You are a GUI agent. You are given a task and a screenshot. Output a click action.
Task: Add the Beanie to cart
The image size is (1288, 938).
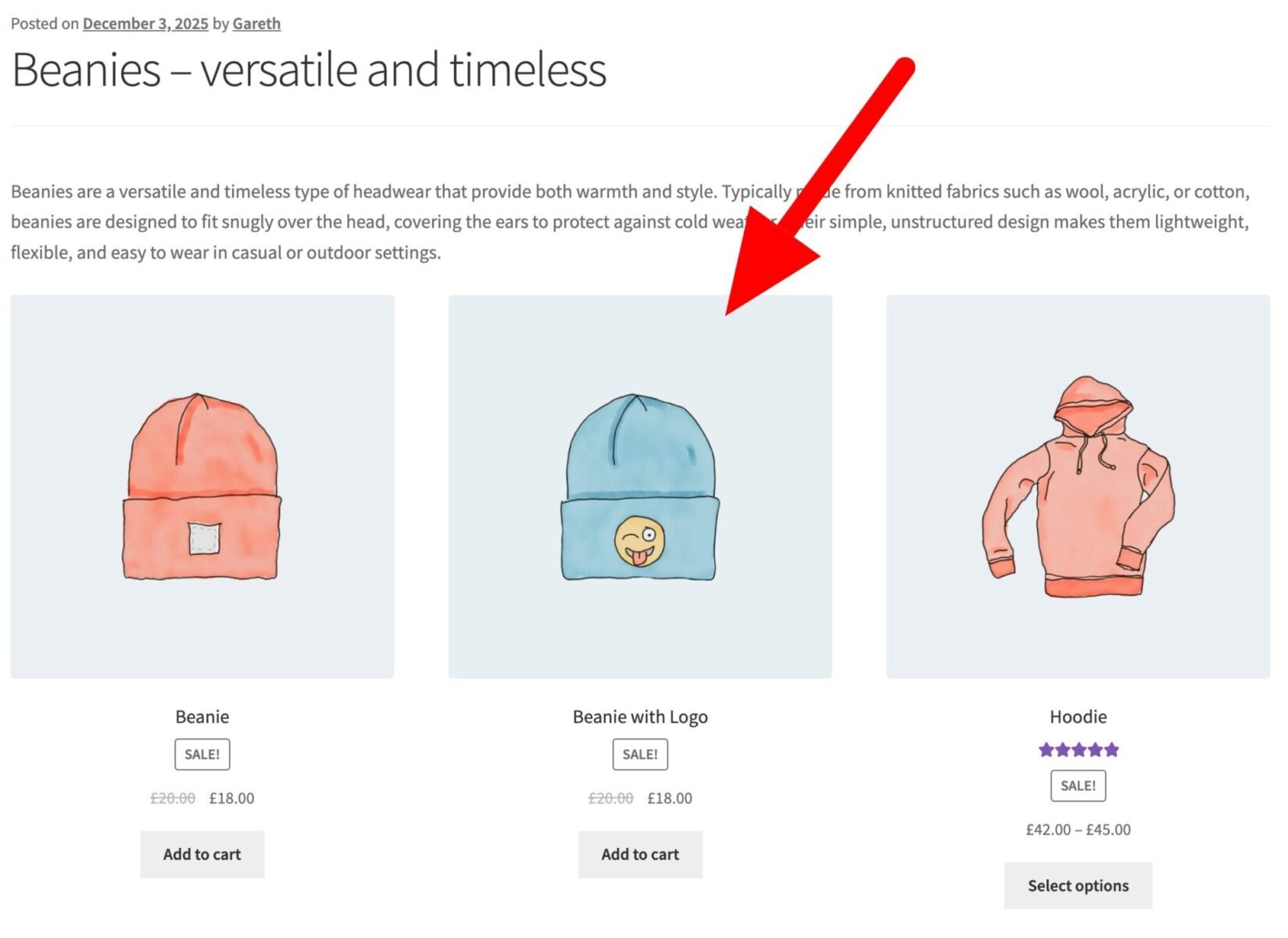(202, 854)
